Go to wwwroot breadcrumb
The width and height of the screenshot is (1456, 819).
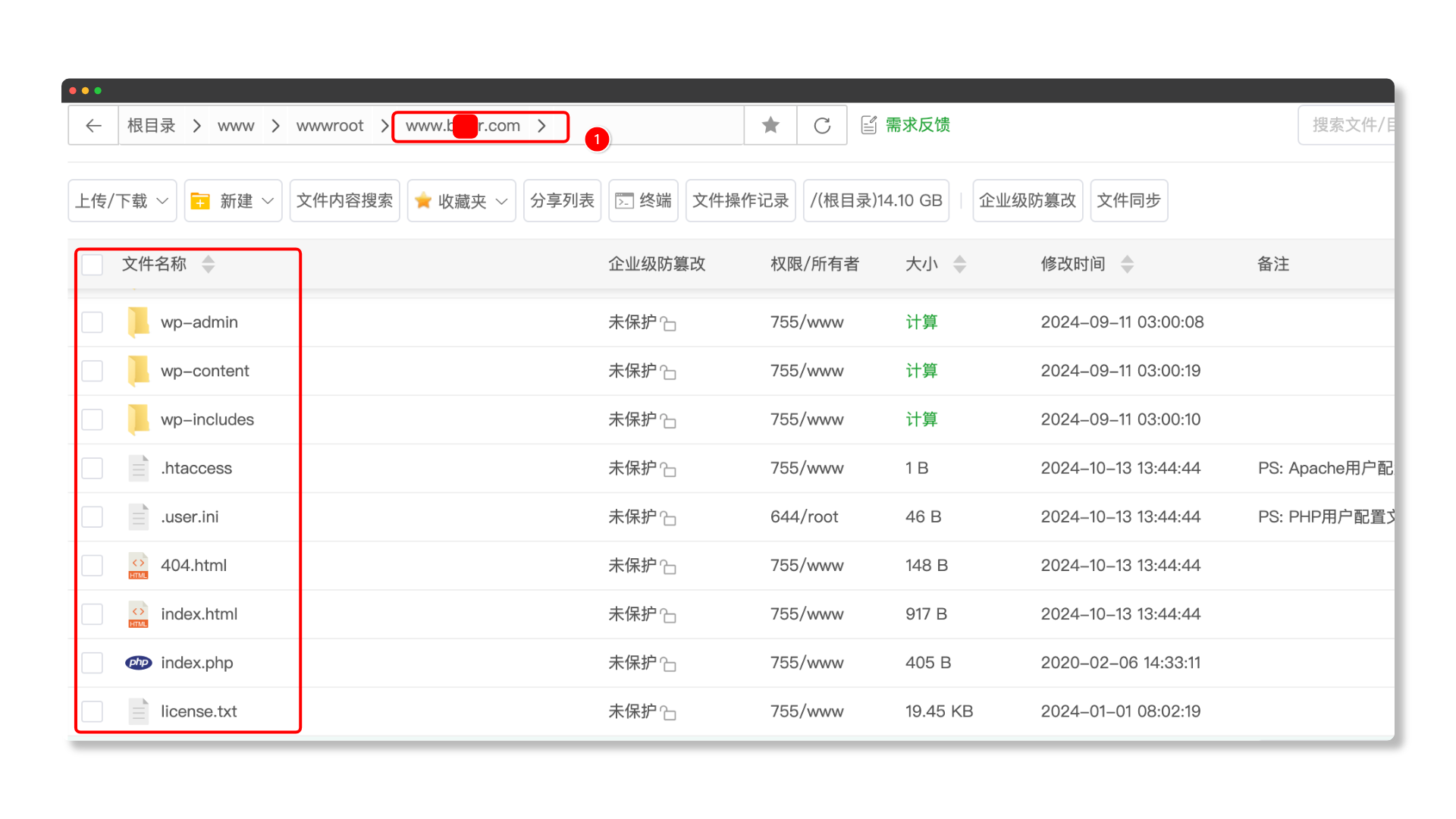[x=330, y=126]
